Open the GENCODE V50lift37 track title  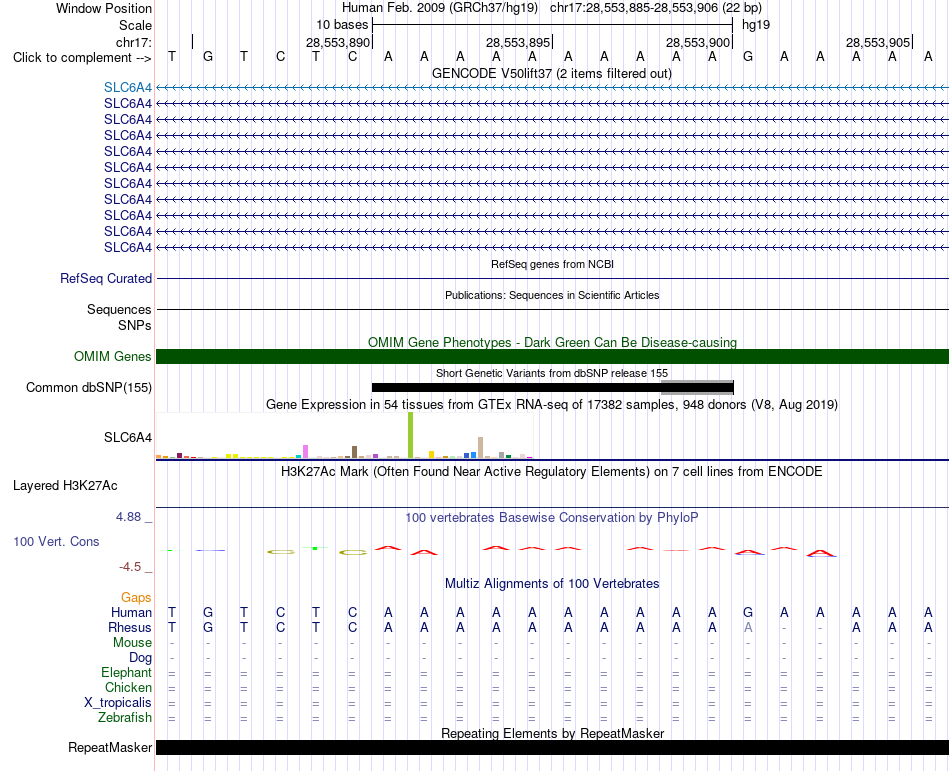pyautogui.click(x=552, y=74)
